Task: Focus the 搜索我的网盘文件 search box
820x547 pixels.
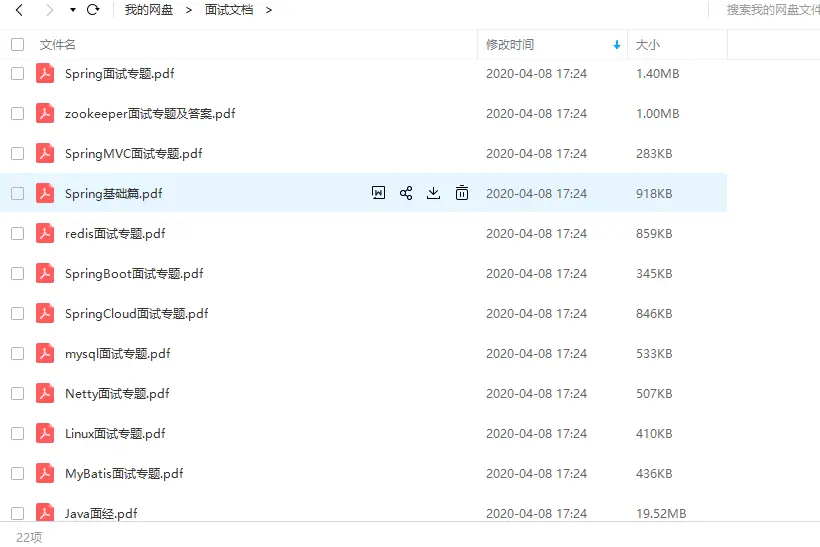Action: click(x=773, y=10)
